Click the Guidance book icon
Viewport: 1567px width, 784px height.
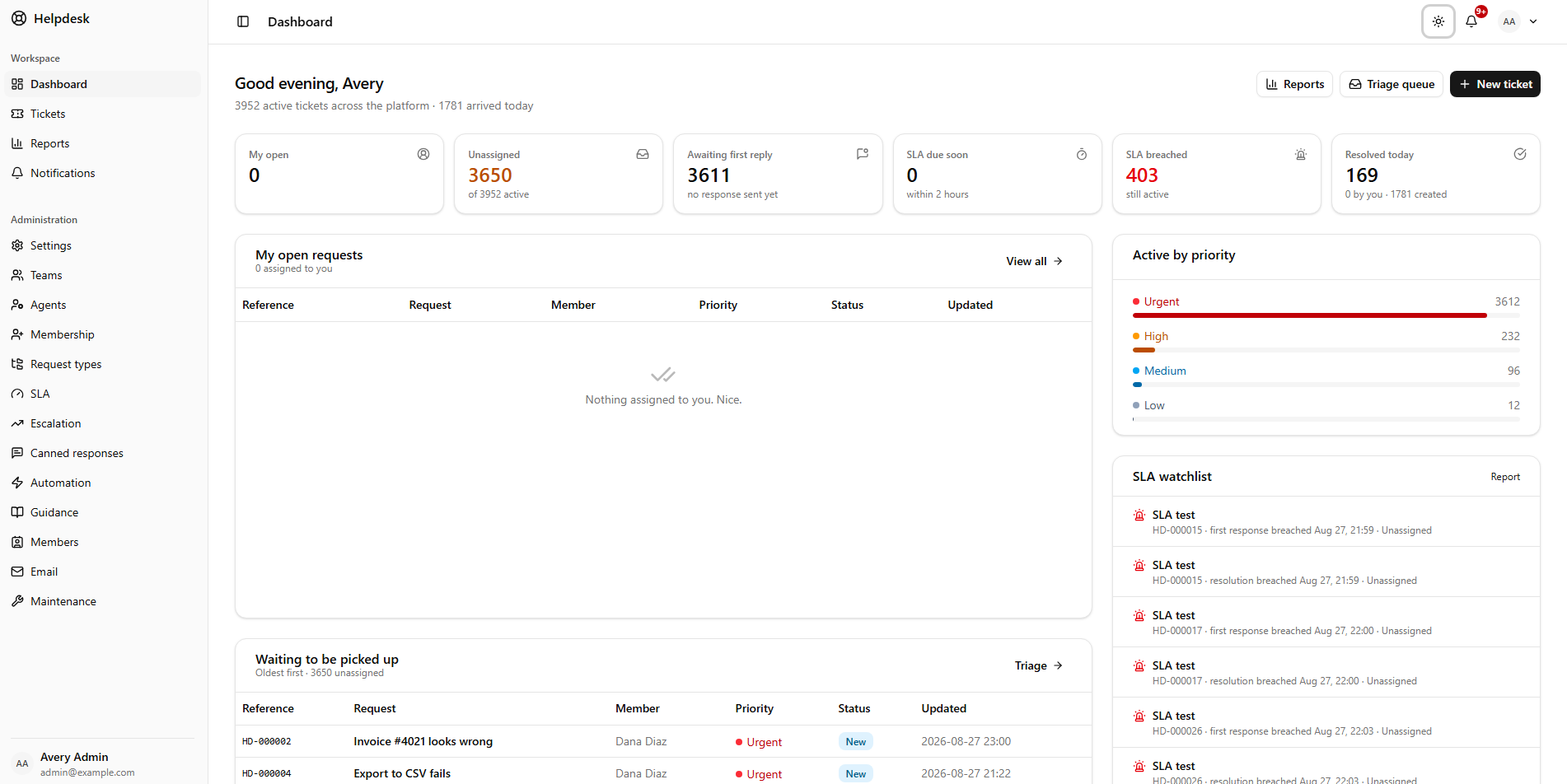tap(17, 512)
